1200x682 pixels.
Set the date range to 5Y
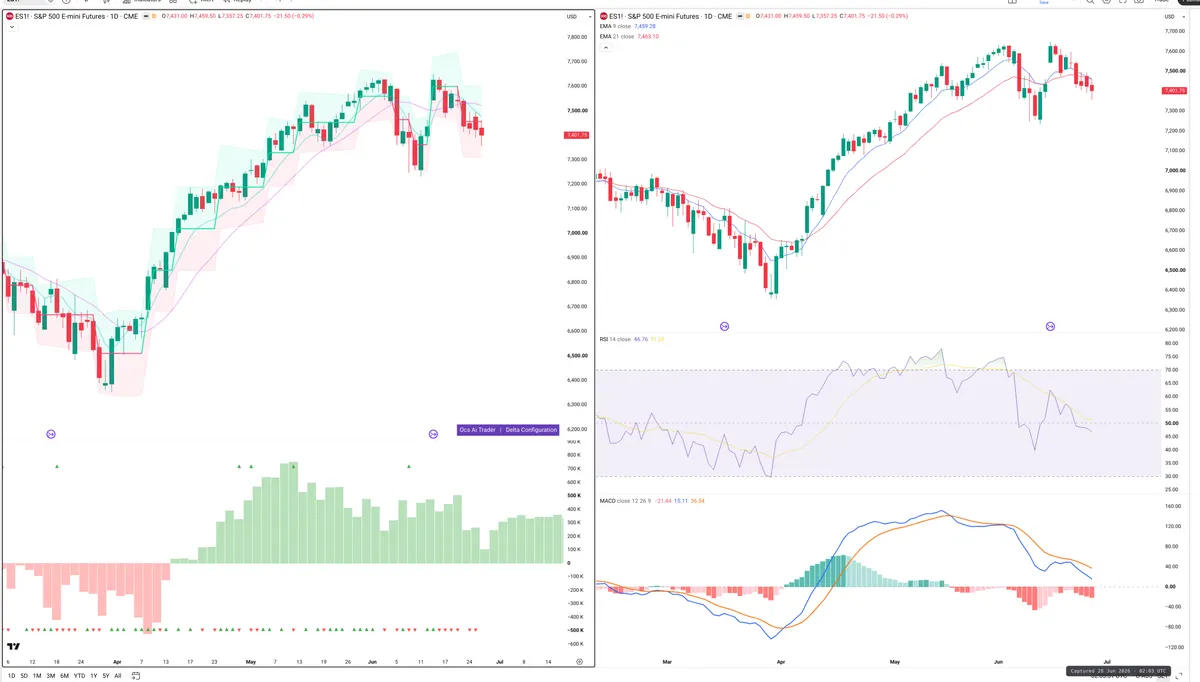(106, 676)
